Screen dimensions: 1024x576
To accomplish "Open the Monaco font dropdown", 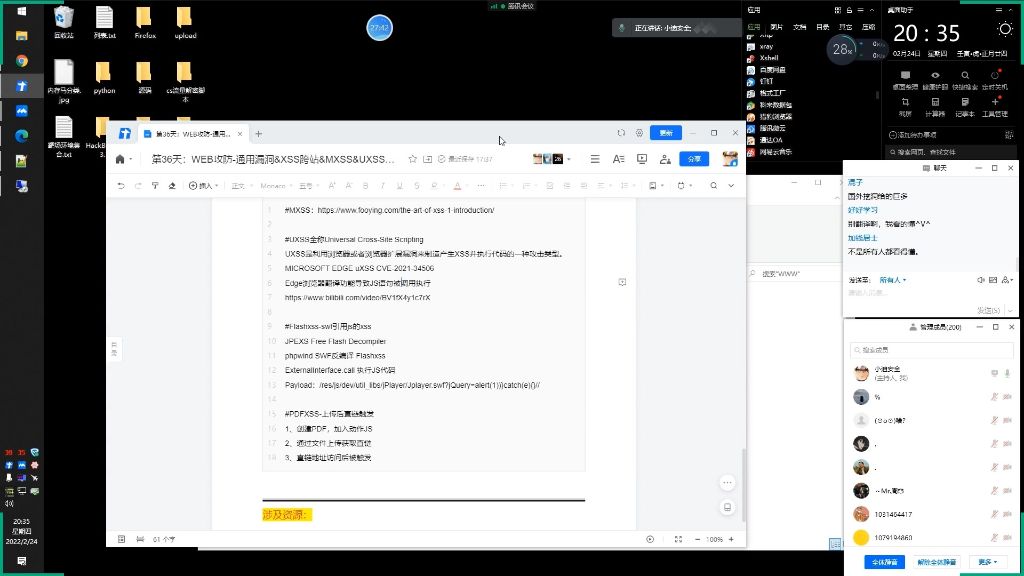I will click(276, 186).
